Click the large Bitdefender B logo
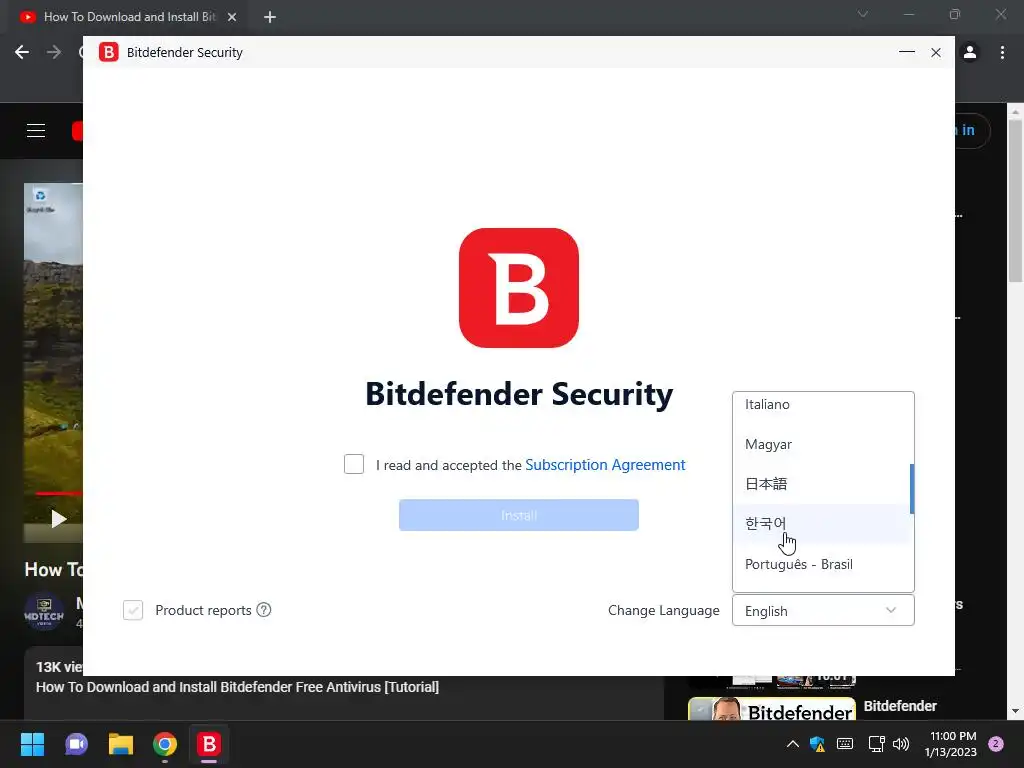This screenshot has height=768, width=1024. tap(519, 287)
